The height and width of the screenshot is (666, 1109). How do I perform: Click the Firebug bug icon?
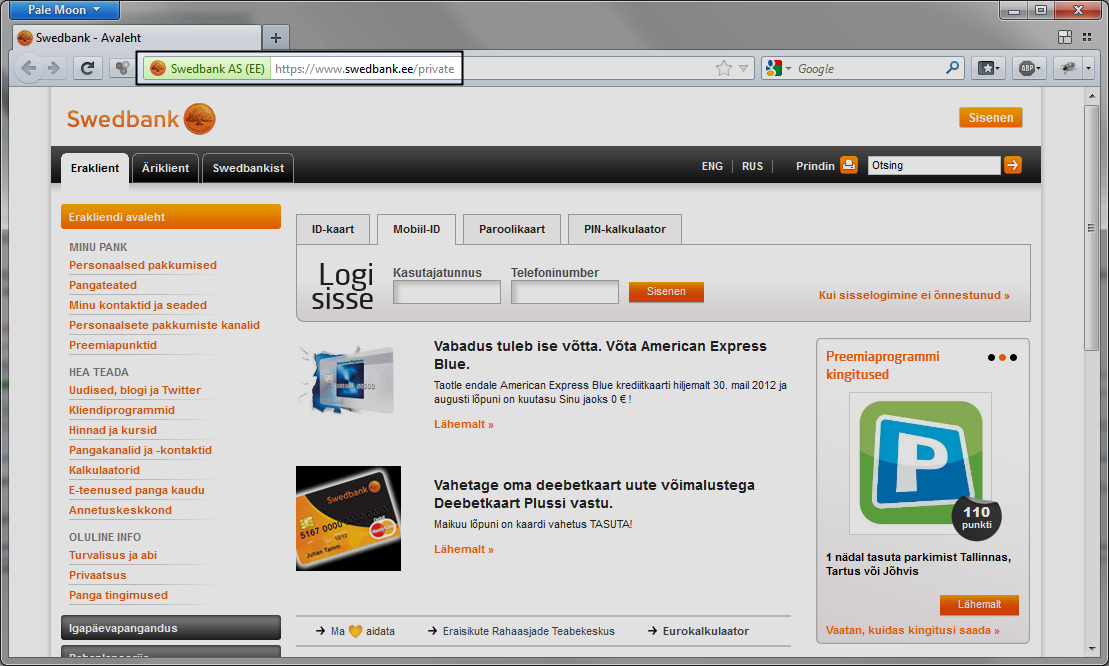tap(1068, 68)
